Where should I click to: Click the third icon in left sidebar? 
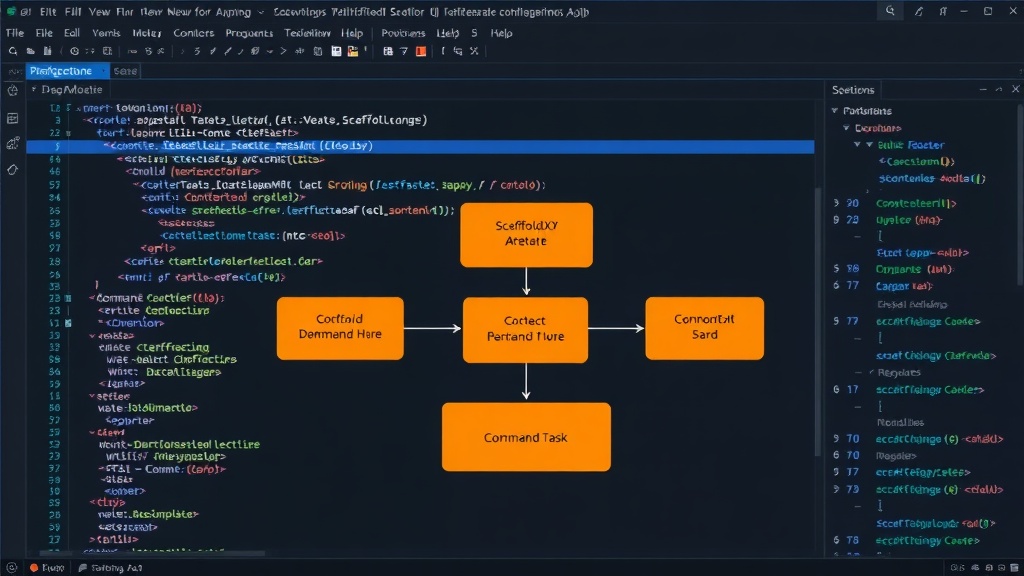point(12,144)
